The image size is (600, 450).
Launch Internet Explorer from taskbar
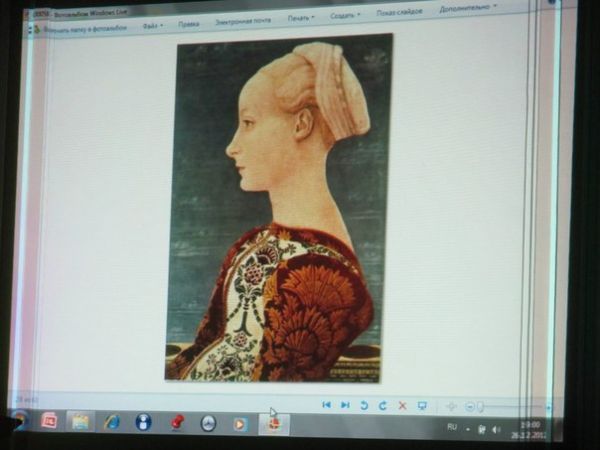click(112, 422)
